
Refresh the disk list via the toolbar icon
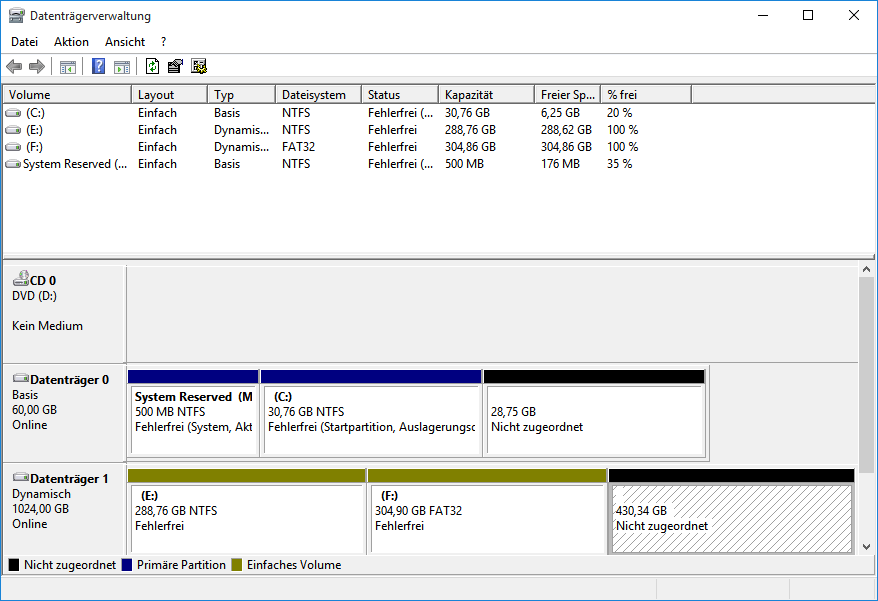(x=152, y=67)
